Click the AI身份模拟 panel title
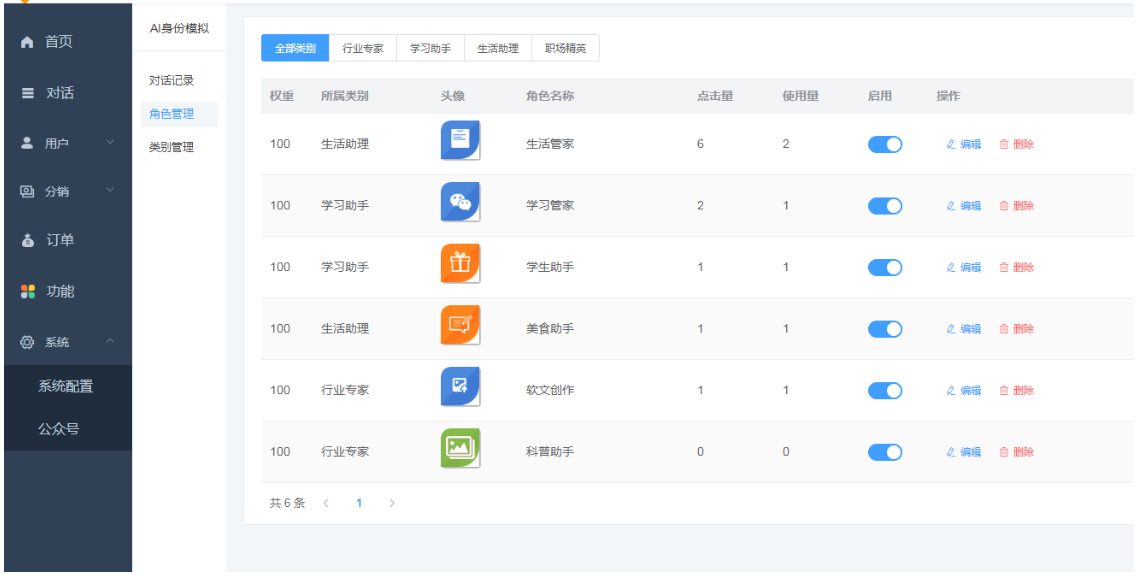The width and height of the screenshot is (1142, 576). 179,28
